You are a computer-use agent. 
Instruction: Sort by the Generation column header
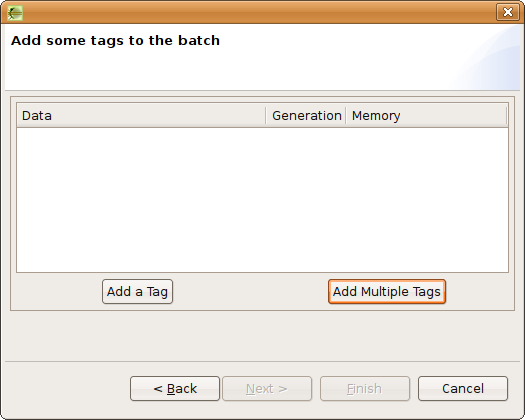click(306, 116)
